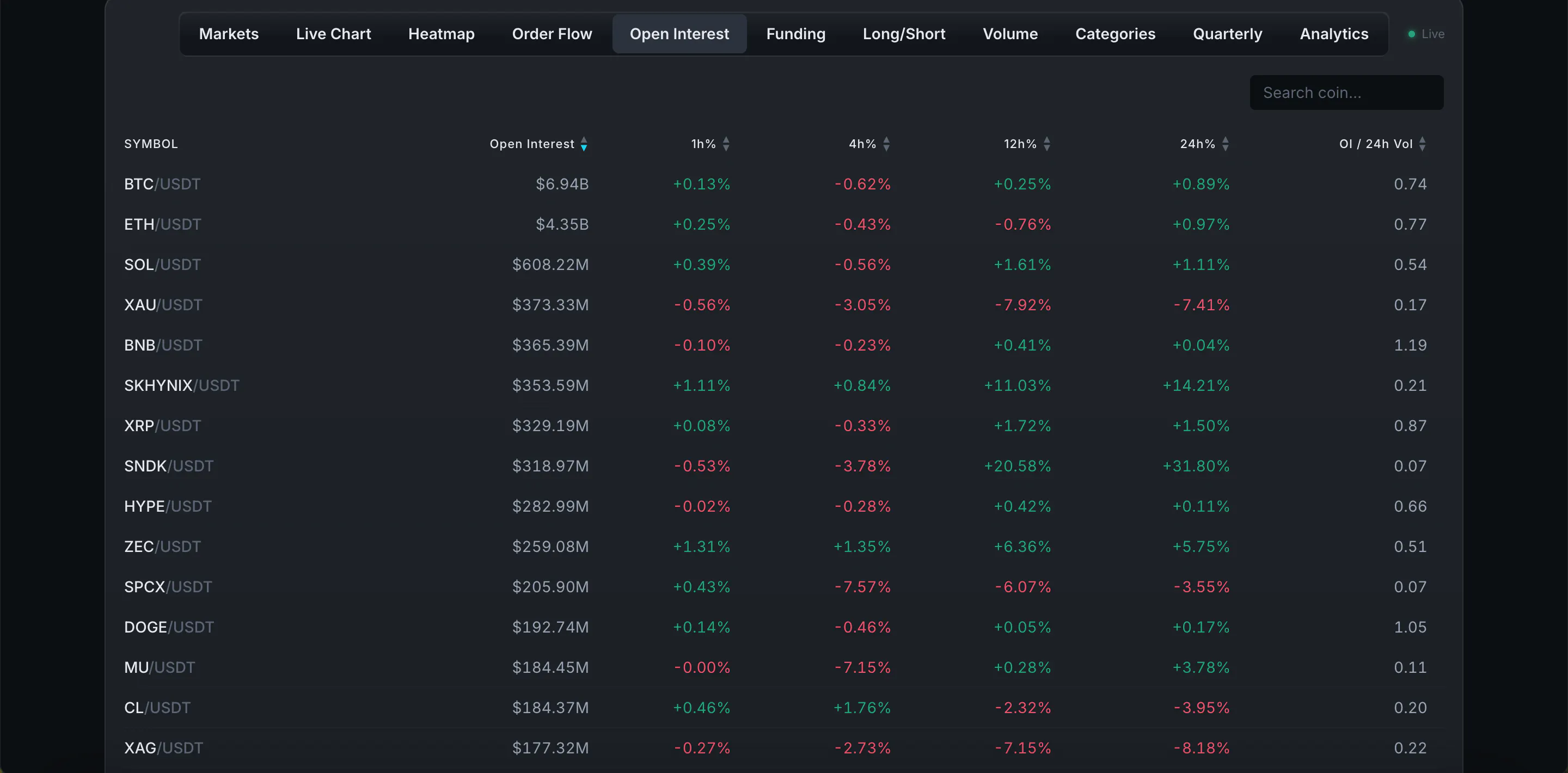Screen dimensions: 1568x773
Task: Click the 4h% header label
Action: pos(862,144)
